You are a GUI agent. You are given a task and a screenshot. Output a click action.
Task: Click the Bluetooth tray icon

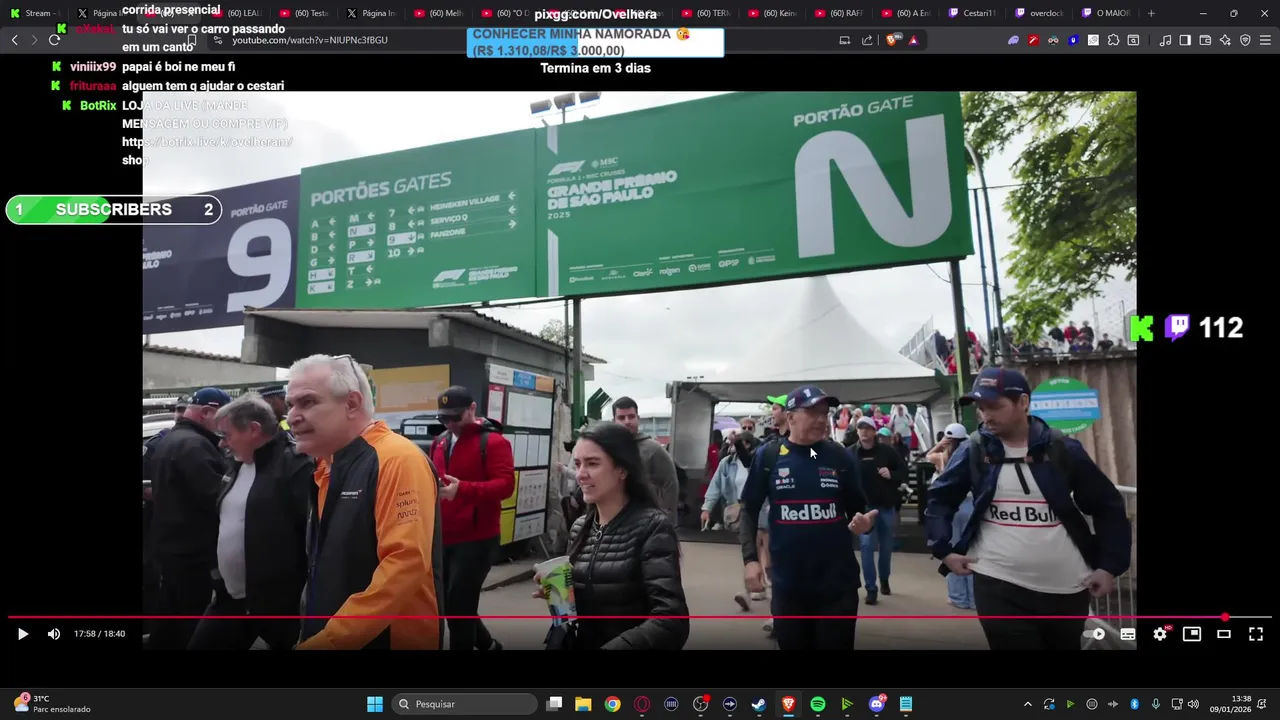[1135, 704]
